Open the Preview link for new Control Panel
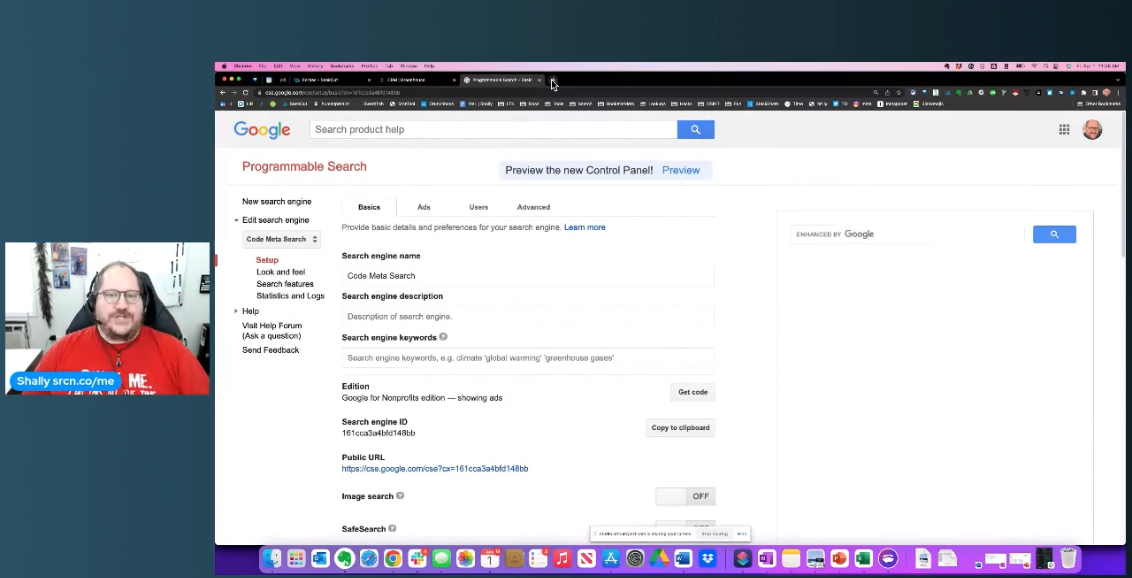This screenshot has width=1132, height=578. pos(681,170)
